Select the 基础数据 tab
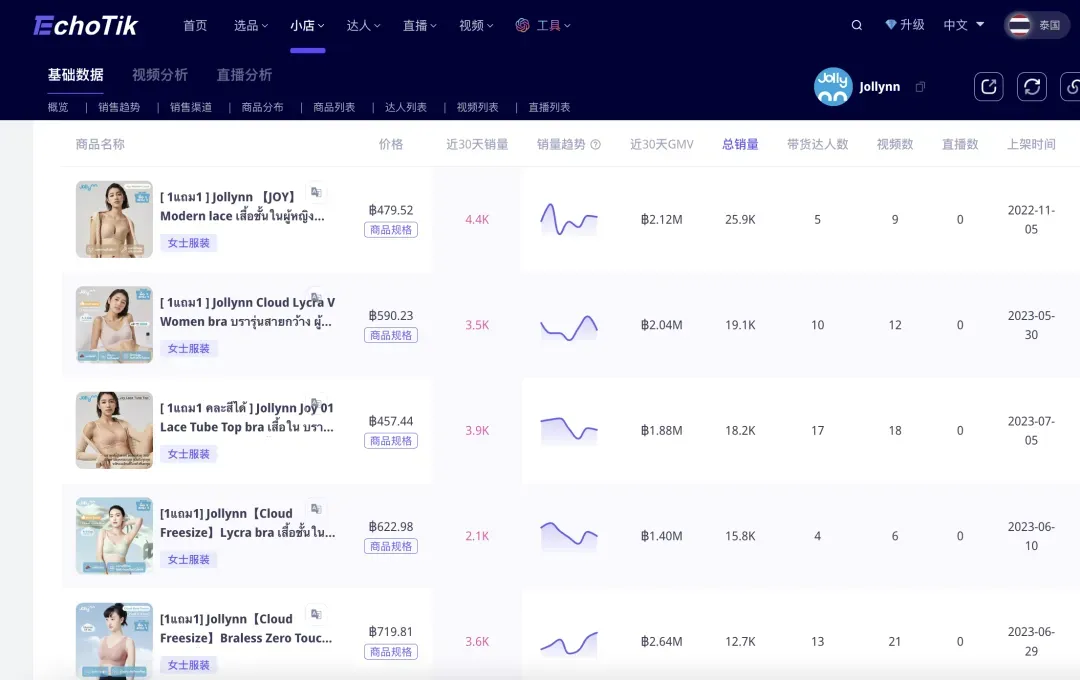The image size is (1080, 680). [x=76, y=74]
